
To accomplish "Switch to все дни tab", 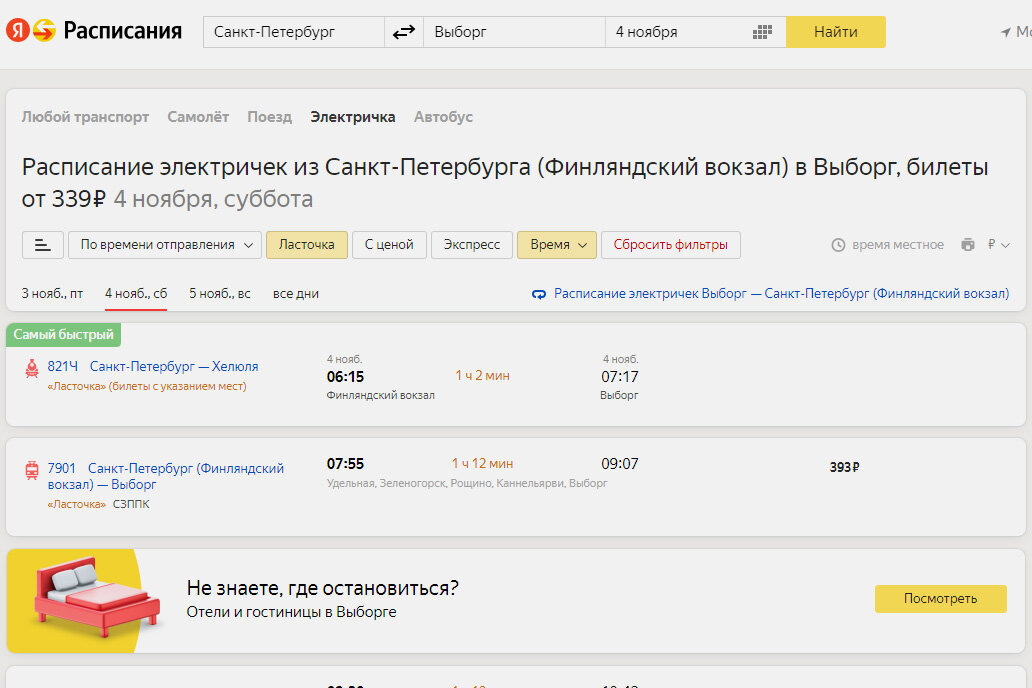I will 296,294.
